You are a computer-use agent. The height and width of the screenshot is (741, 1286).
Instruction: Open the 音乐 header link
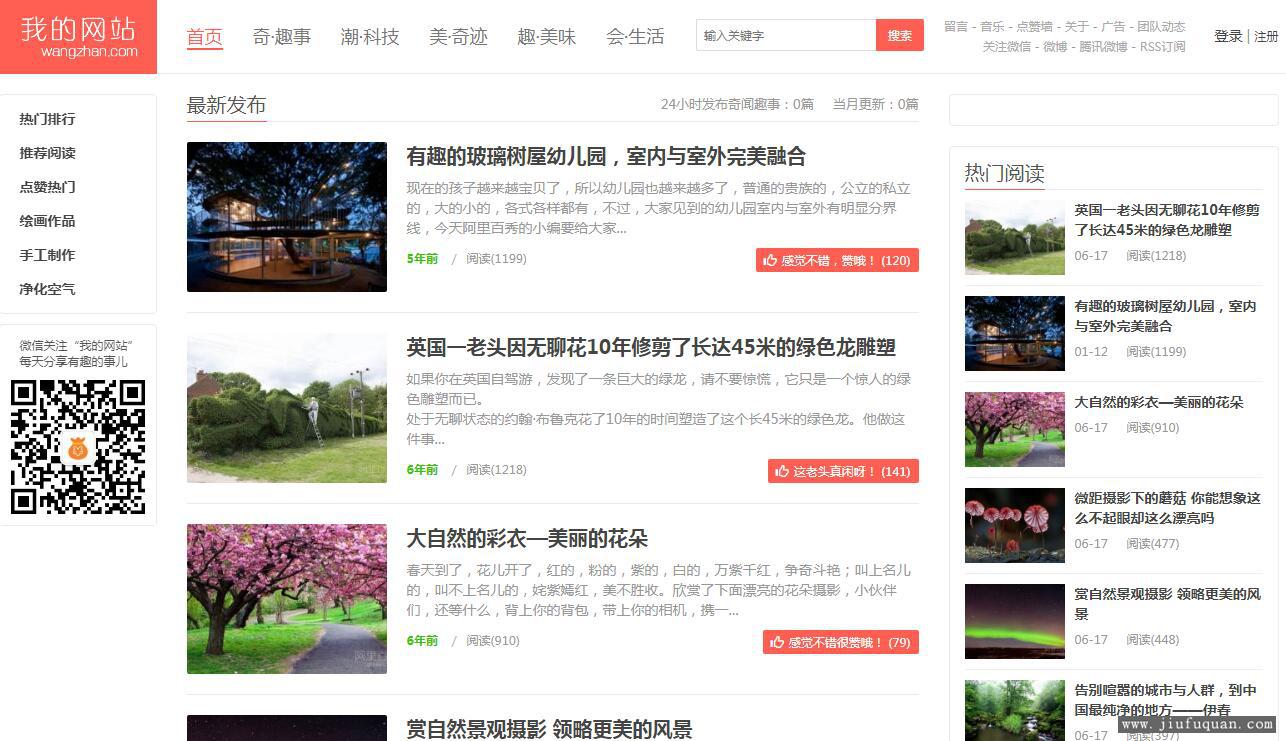pos(992,27)
